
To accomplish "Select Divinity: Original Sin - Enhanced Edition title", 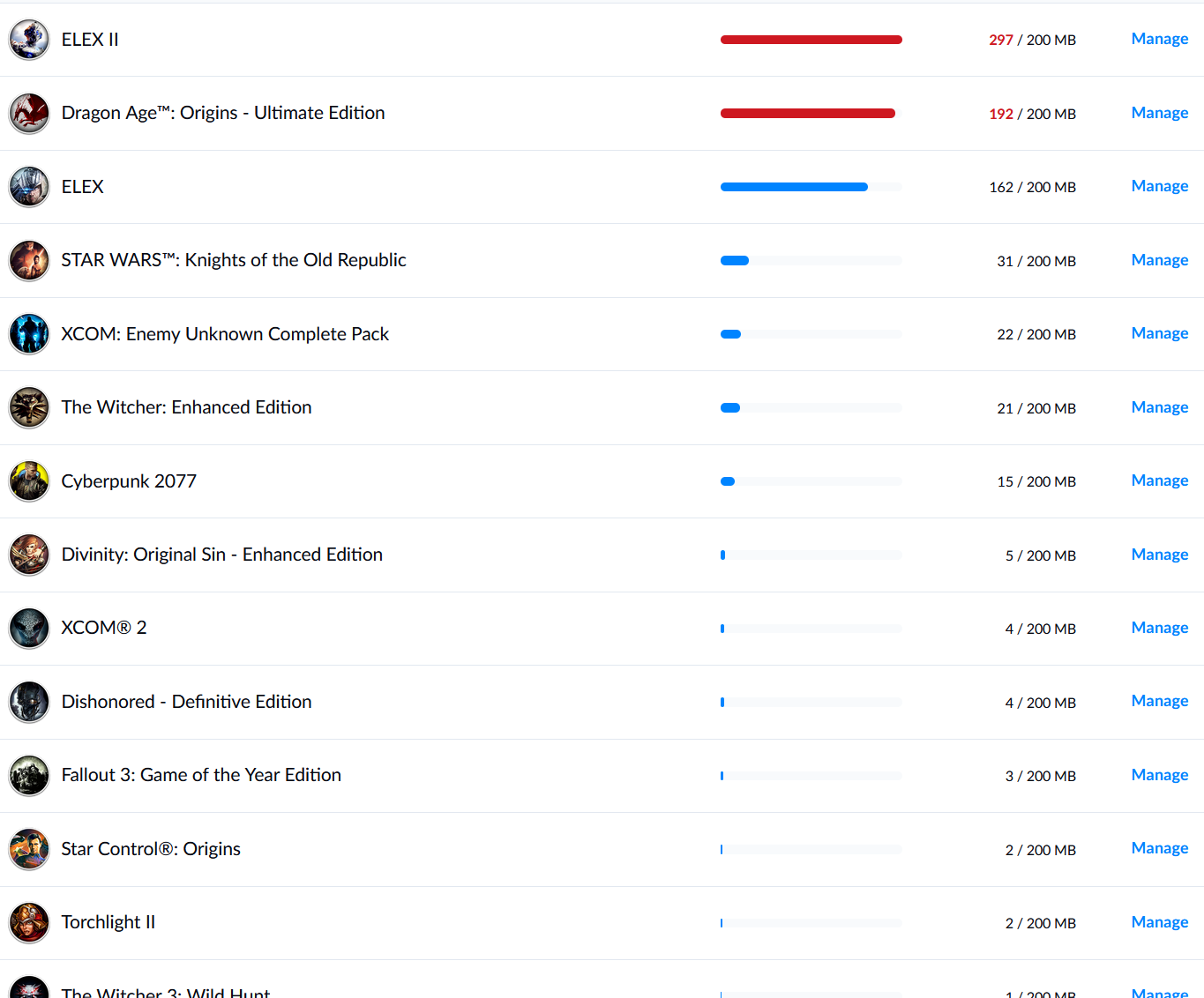I will (222, 555).
